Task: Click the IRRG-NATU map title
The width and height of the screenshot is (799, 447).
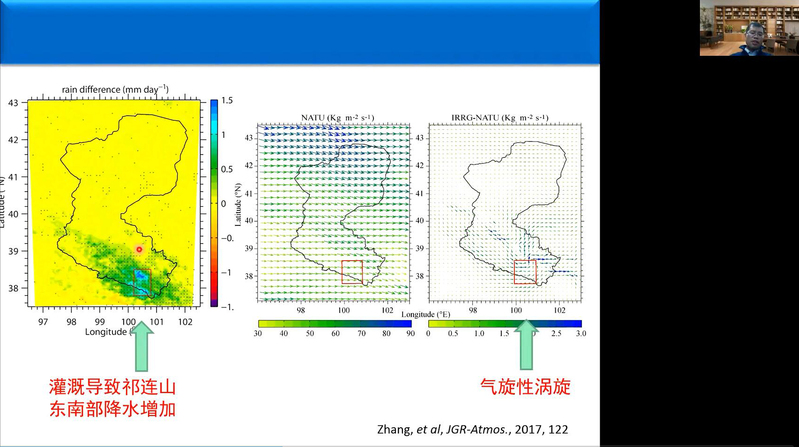Action: tap(505, 118)
